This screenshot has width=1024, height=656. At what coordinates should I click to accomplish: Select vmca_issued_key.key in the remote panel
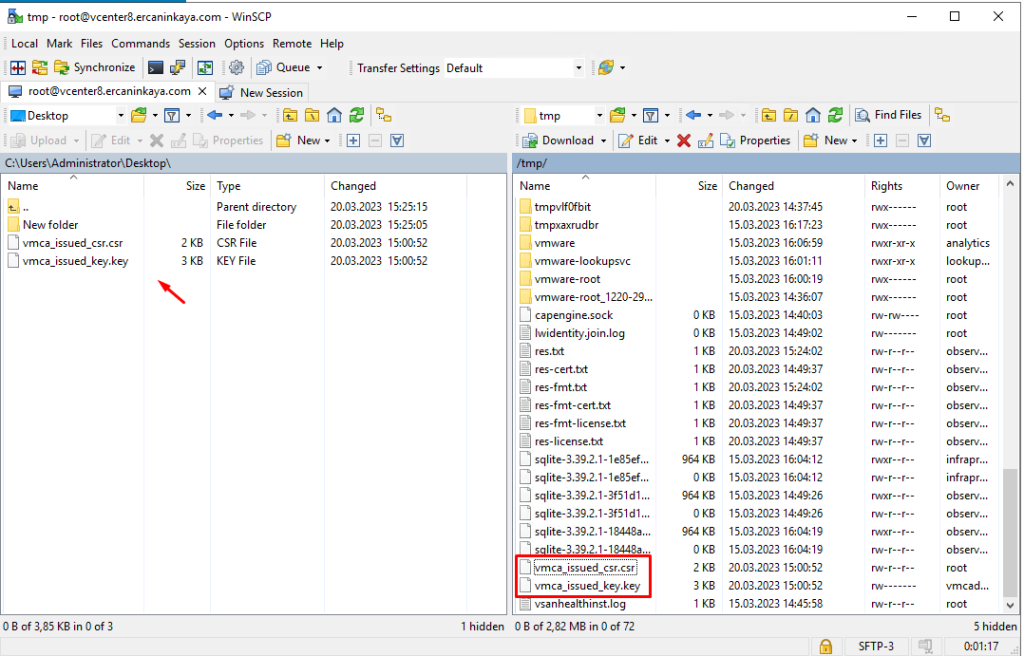pos(587,586)
